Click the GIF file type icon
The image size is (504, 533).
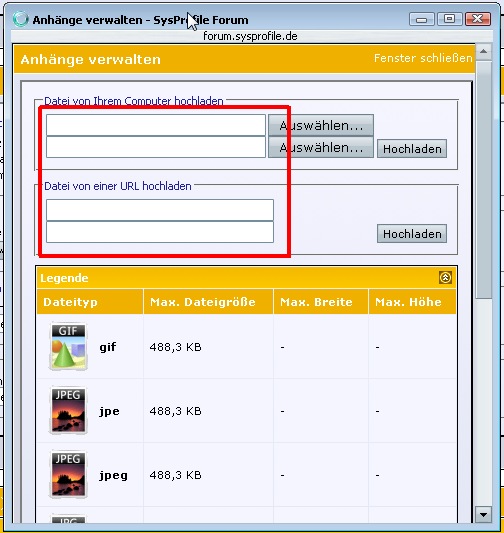coord(68,346)
